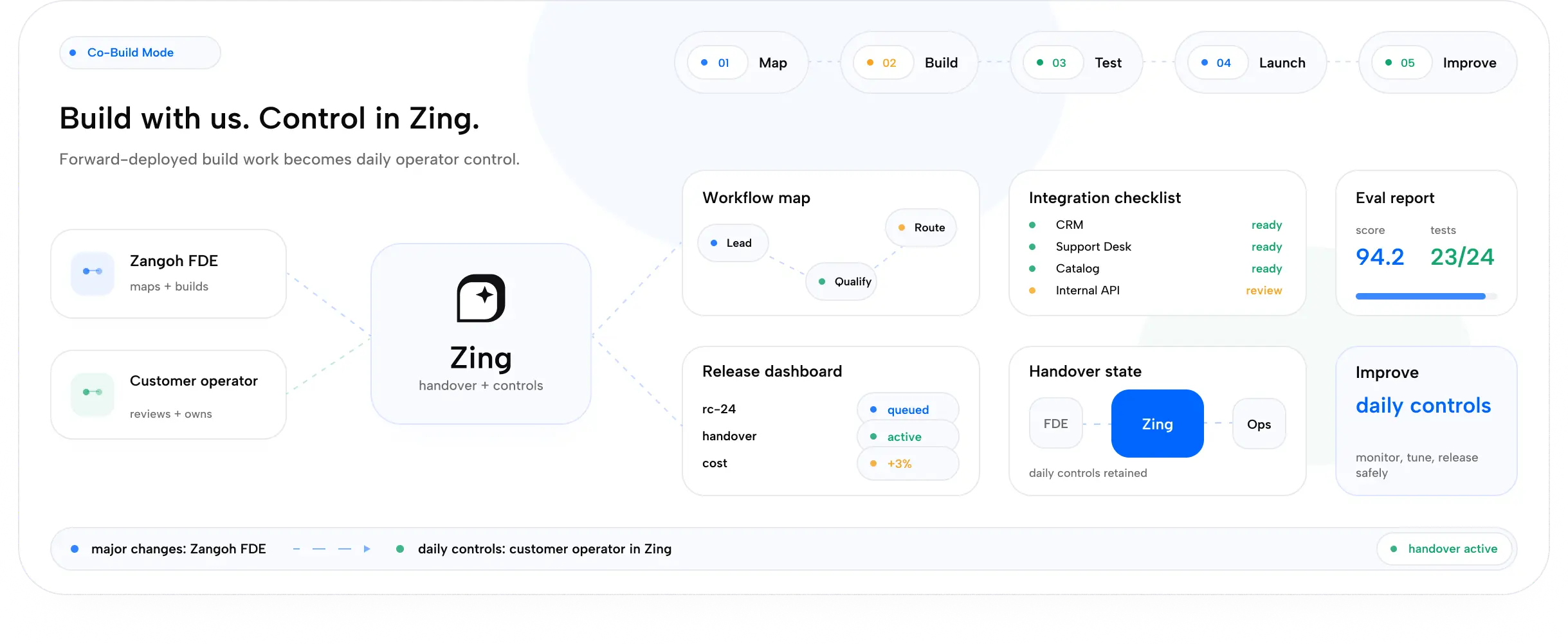Click the cost row label
This screenshot has height=644, width=1568.
[x=715, y=463]
